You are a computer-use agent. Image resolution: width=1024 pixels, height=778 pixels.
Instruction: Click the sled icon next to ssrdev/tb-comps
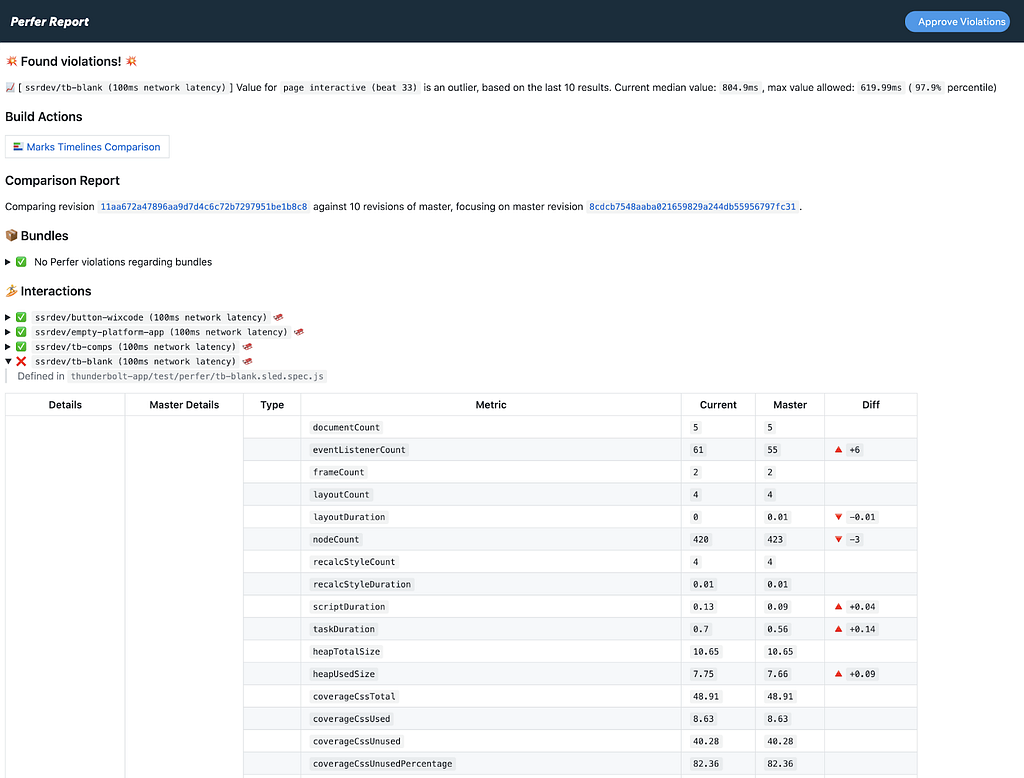pos(248,347)
